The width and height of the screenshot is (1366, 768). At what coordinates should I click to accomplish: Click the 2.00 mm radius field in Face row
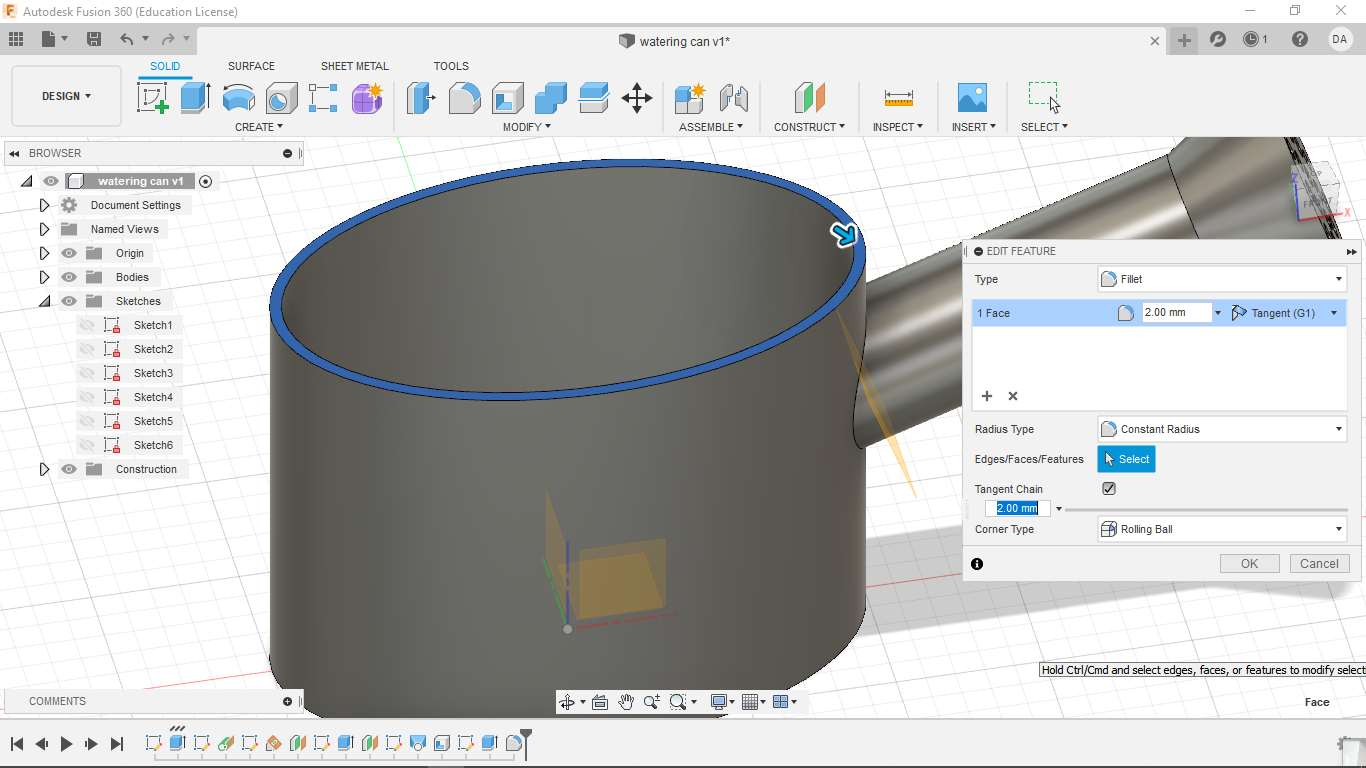1177,313
